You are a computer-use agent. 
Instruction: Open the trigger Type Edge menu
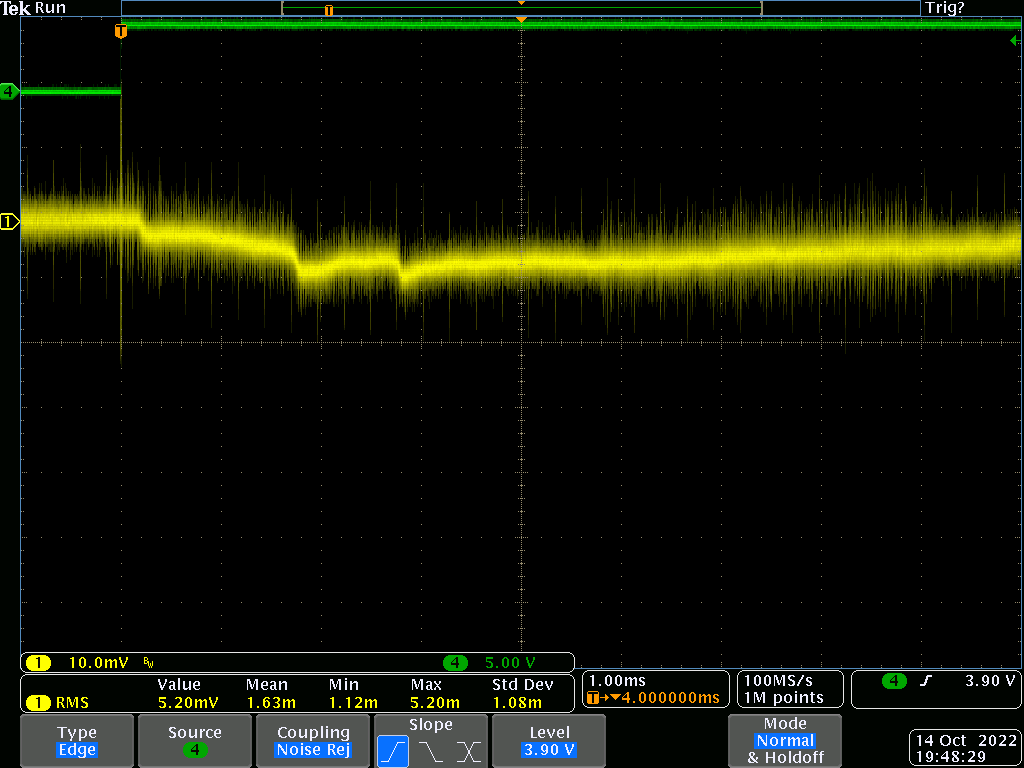77,741
